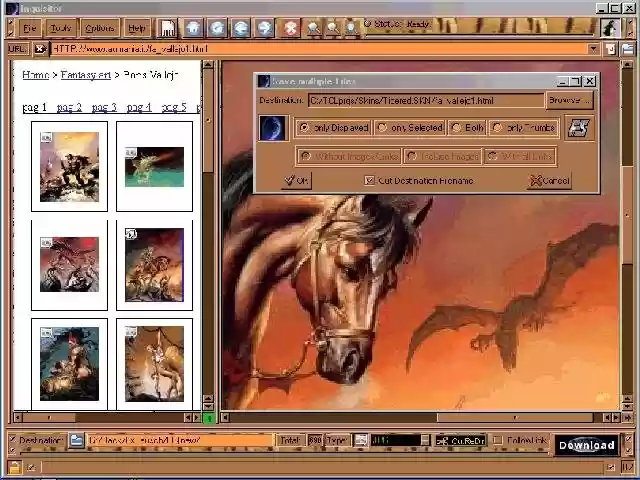Select the only Selected radio option
The image size is (640, 480).
(410, 128)
